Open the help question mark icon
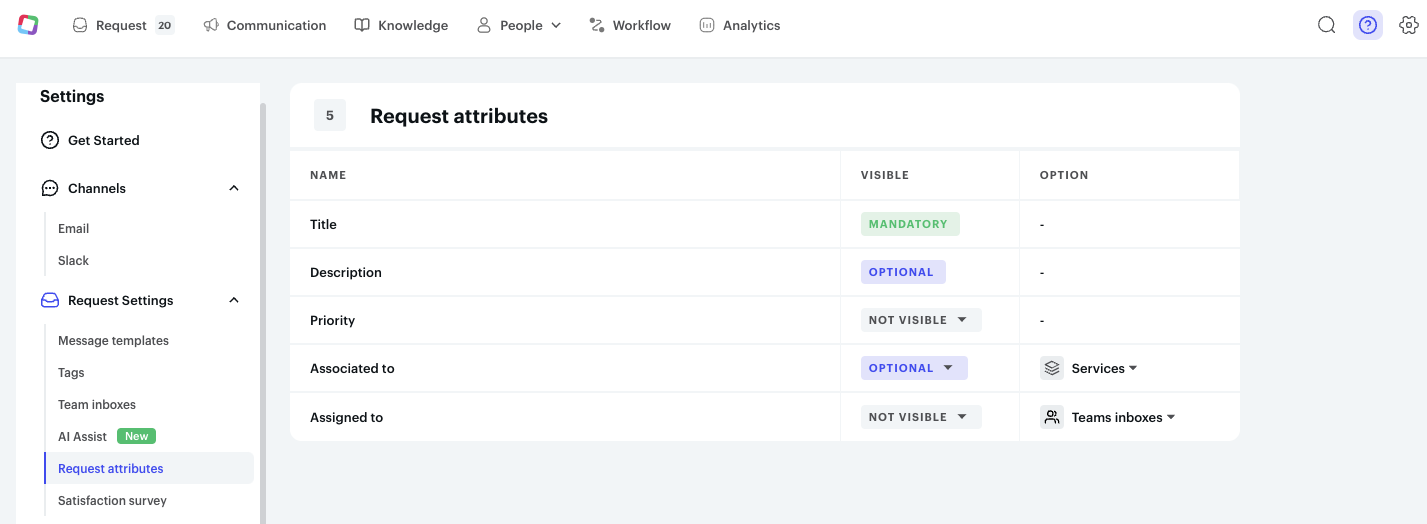 pos(1368,25)
